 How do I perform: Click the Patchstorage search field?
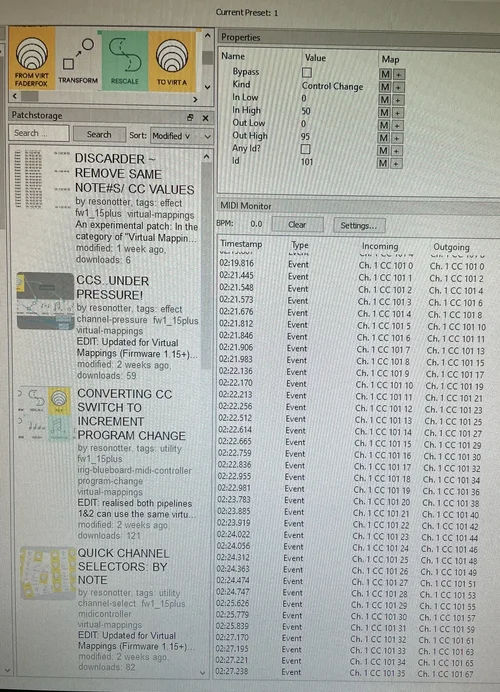[39, 133]
